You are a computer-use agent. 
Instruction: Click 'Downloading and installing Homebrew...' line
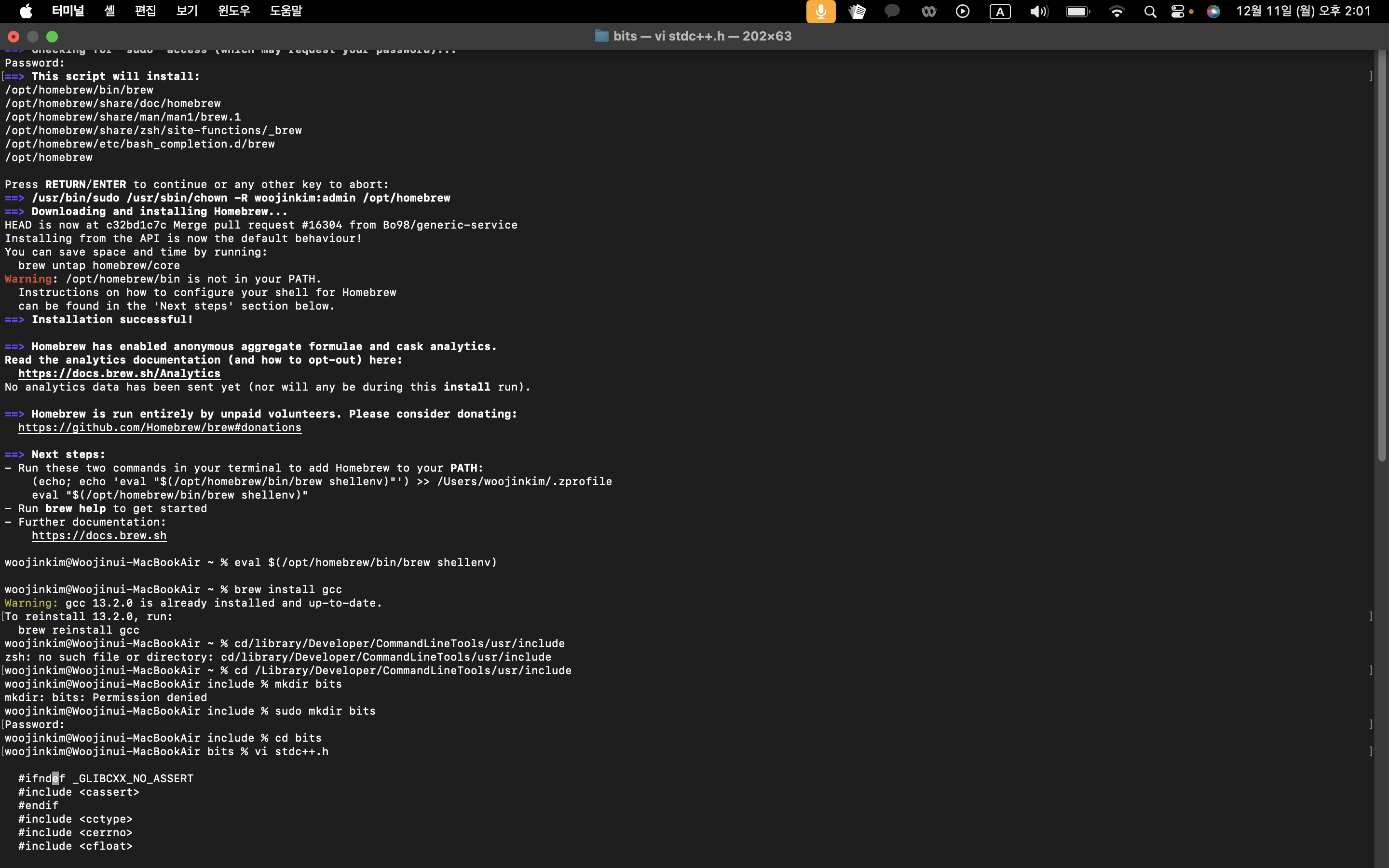(x=160, y=211)
